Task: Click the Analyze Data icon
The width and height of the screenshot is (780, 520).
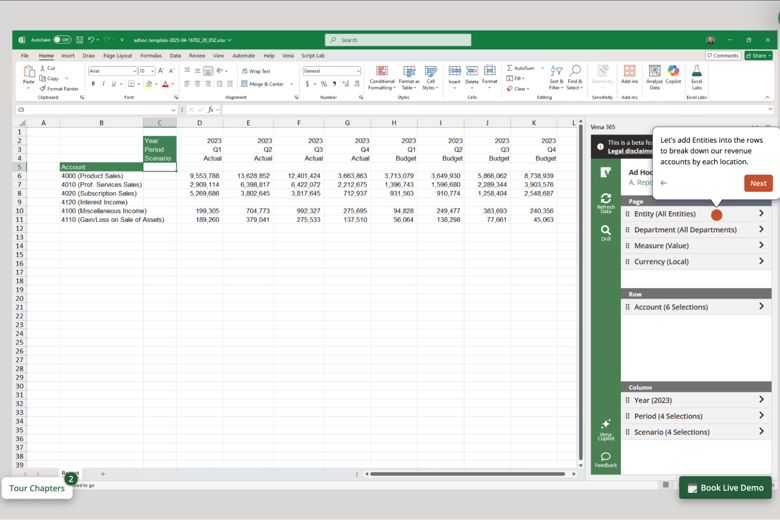Action: click(655, 71)
